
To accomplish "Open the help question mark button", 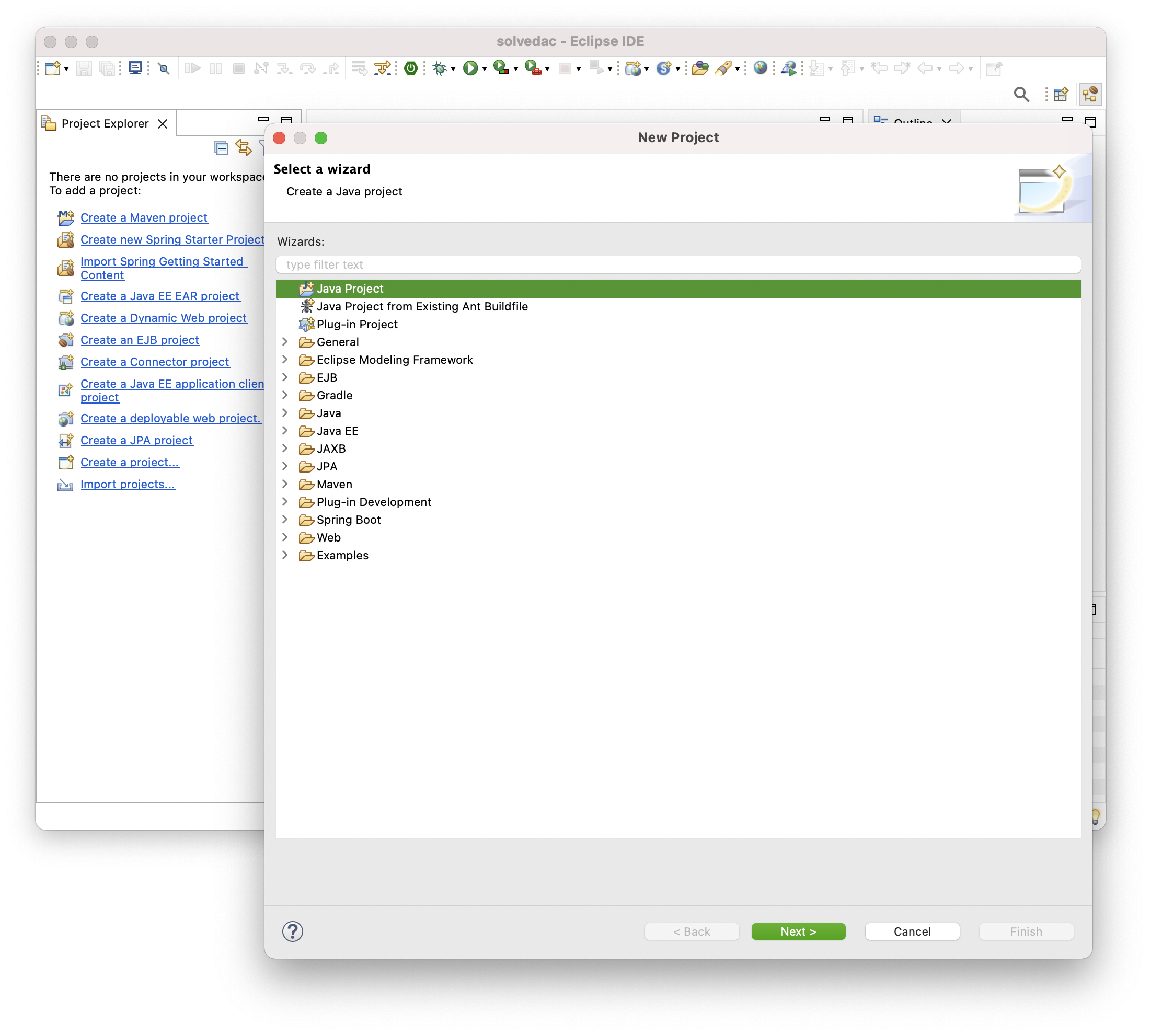I will 293,931.
